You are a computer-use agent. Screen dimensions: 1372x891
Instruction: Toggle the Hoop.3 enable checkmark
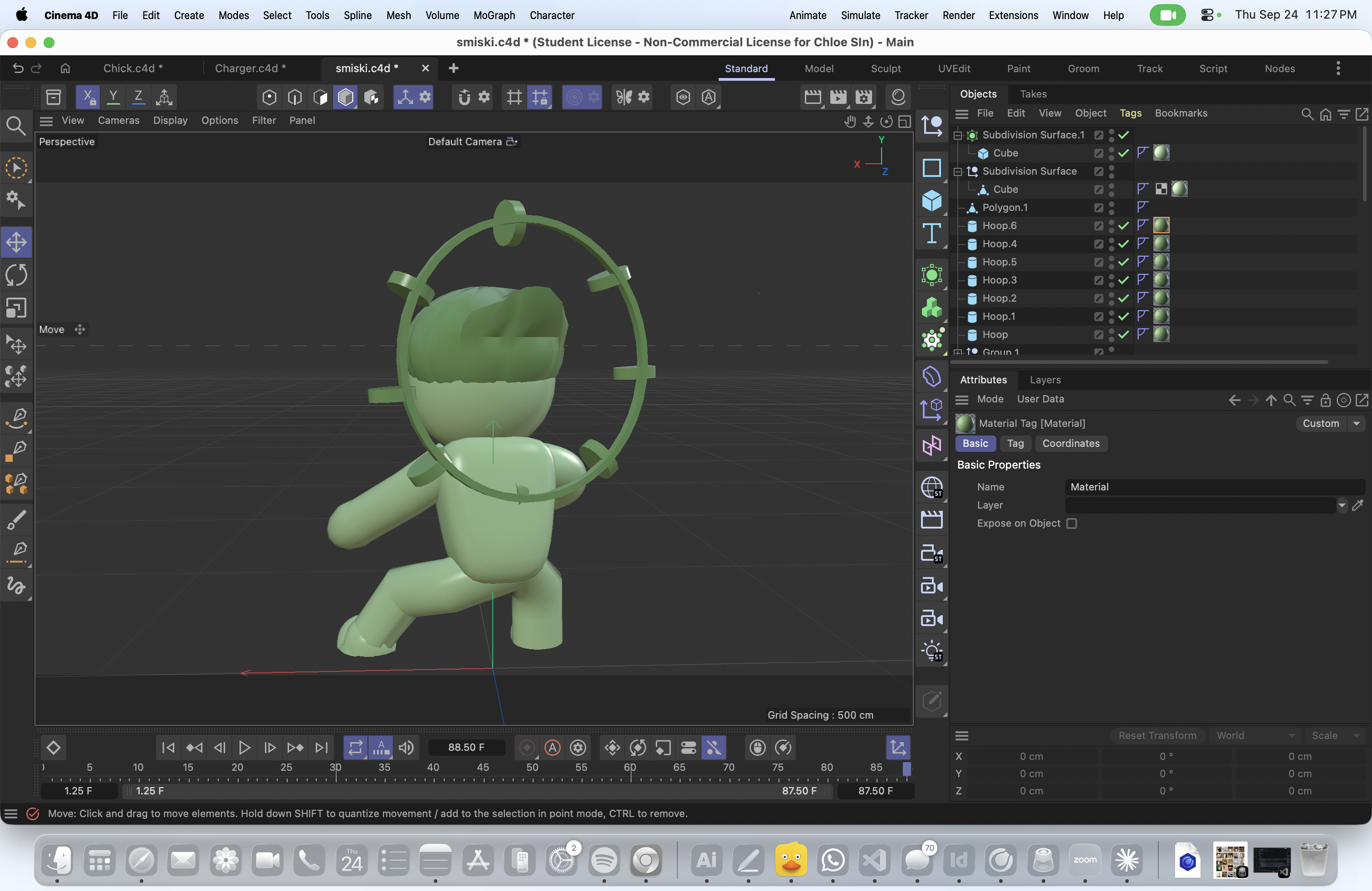pyautogui.click(x=1123, y=280)
